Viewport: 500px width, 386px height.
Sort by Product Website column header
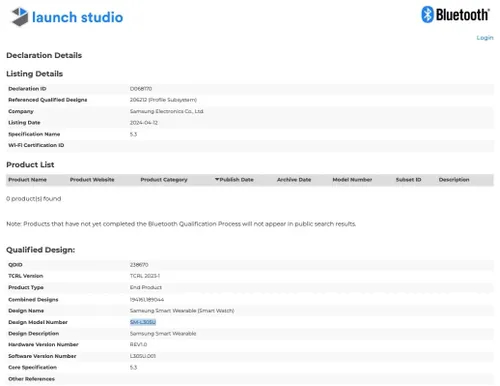(92, 180)
